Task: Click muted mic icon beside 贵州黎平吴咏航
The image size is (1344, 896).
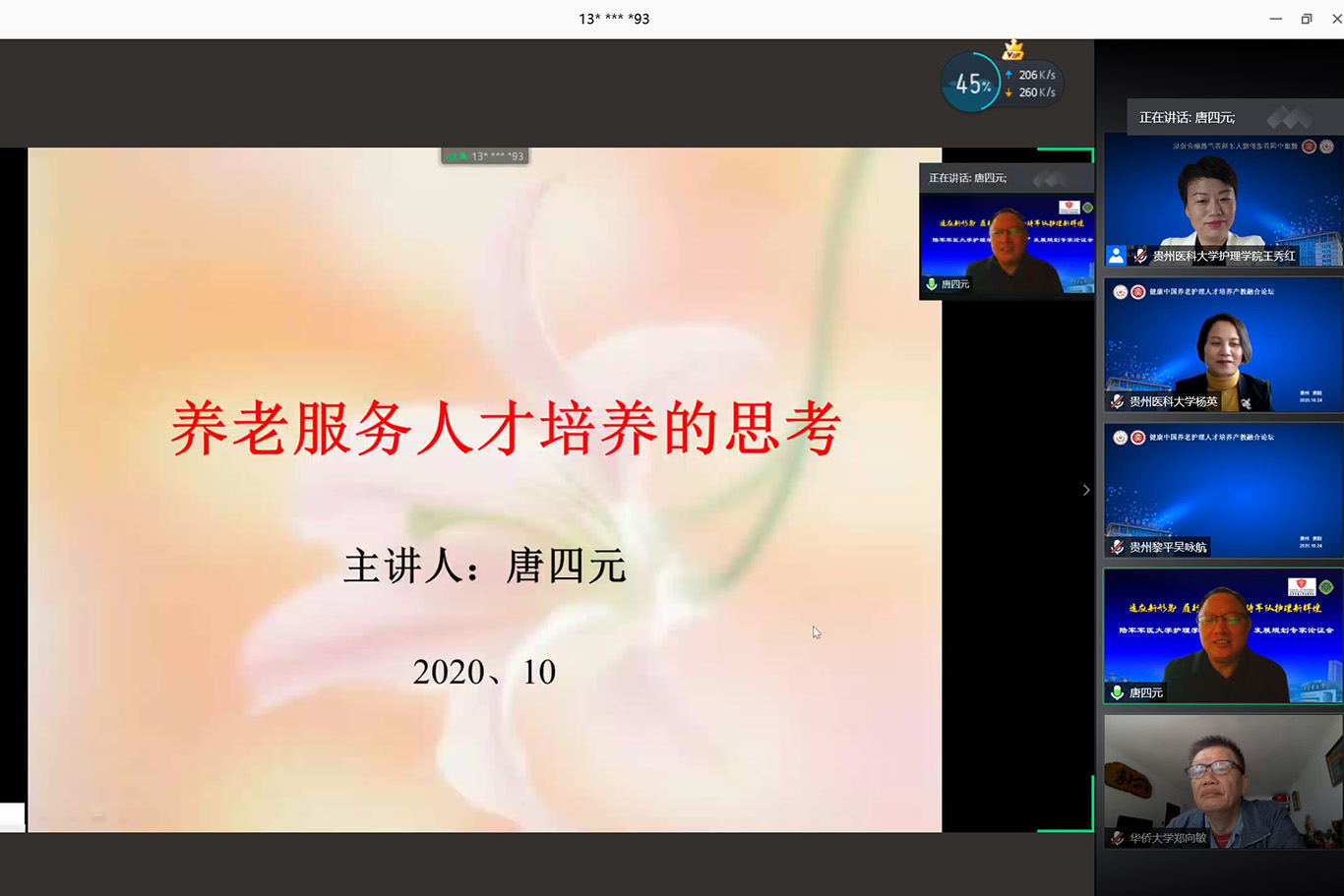Action: (x=1117, y=547)
